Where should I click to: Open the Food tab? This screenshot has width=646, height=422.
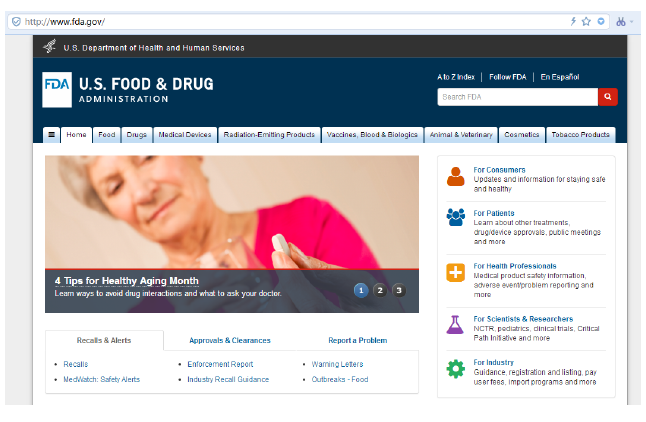click(x=106, y=135)
